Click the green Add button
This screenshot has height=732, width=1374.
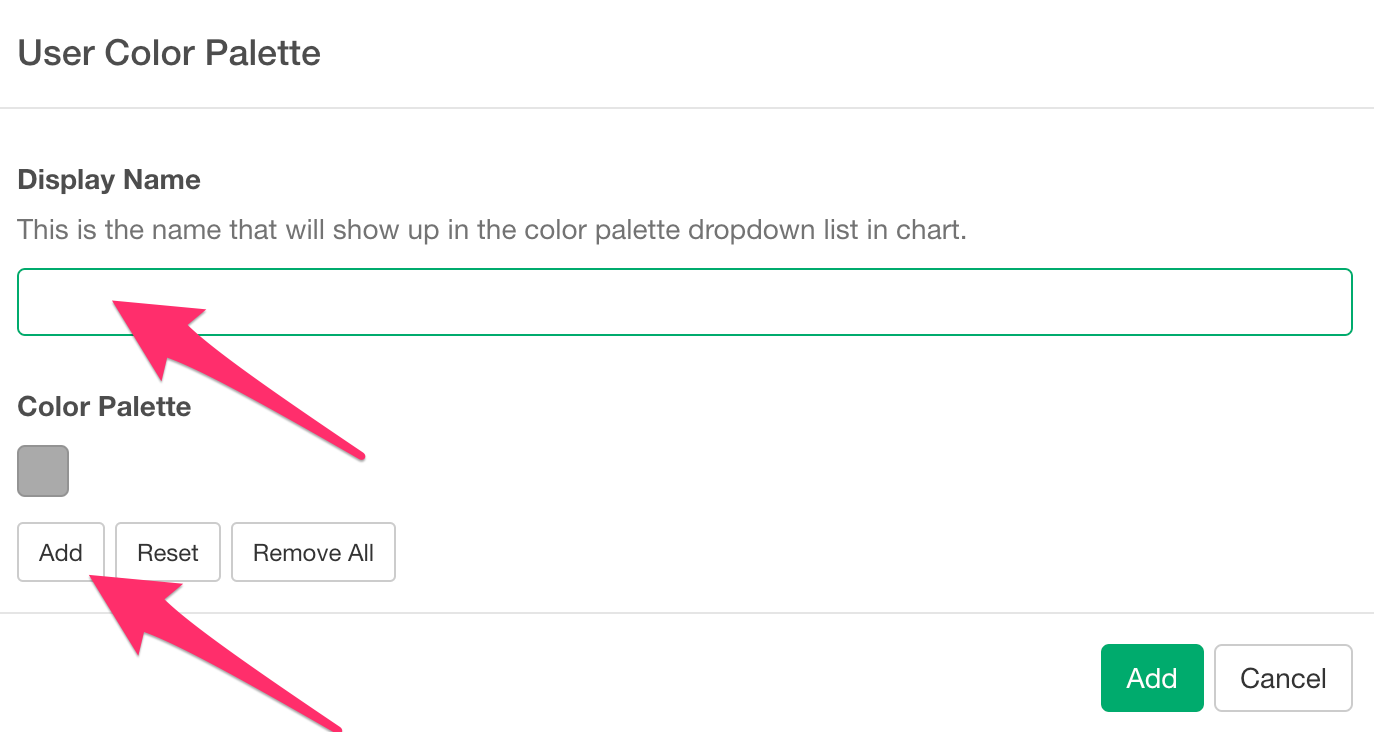point(1151,678)
